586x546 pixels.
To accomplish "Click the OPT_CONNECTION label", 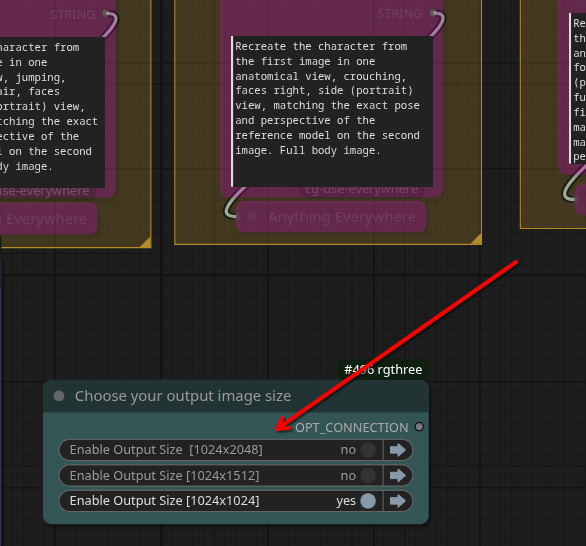I will [x=352, y=428].
